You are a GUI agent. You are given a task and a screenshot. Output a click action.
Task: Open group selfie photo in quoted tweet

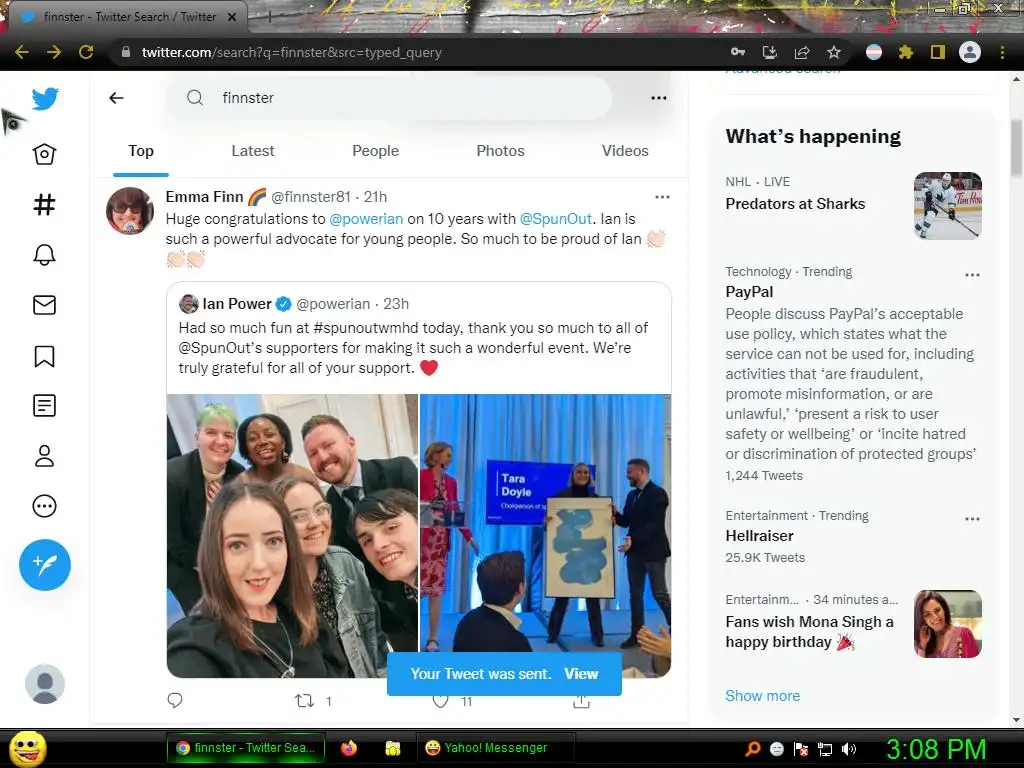pyautogui.click(x=292, y=536)
